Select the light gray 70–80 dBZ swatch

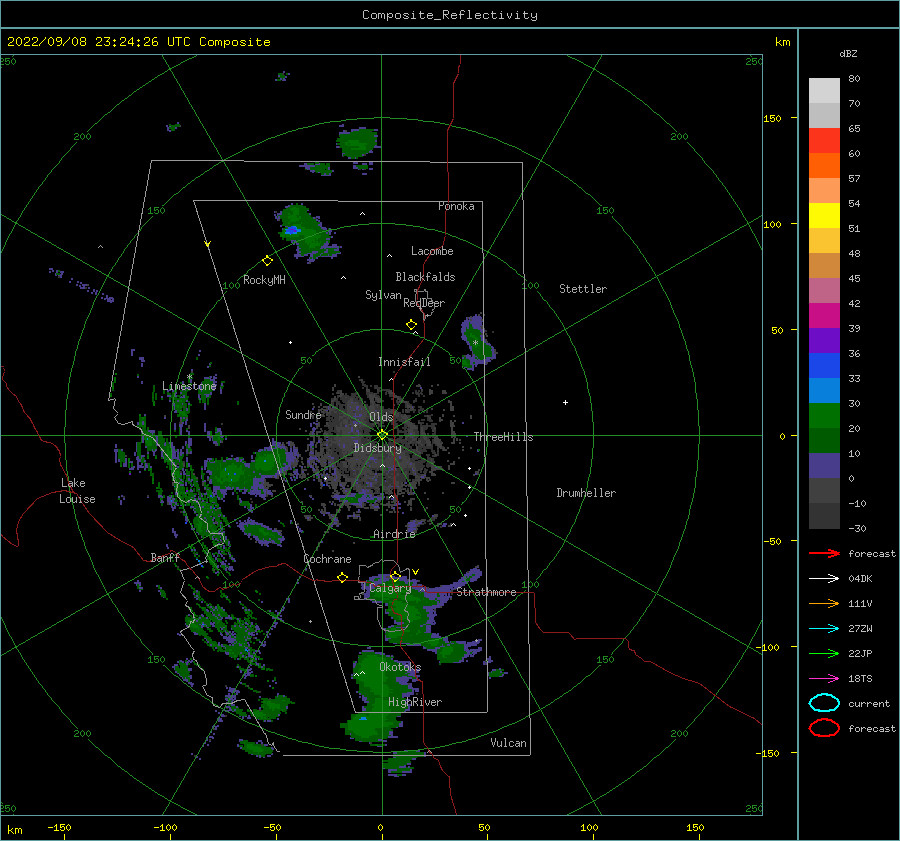(824, 91)
